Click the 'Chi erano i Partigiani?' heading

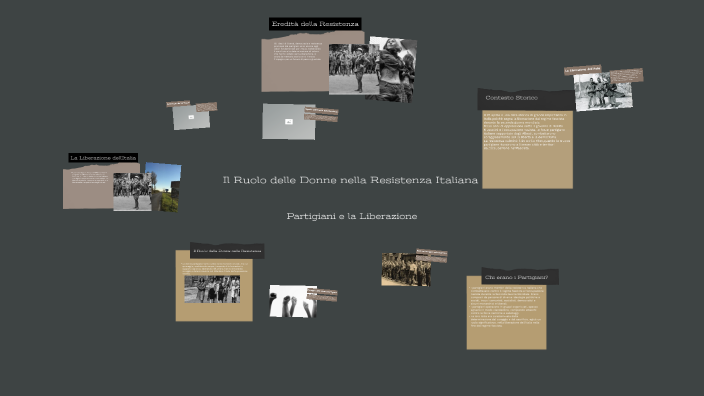point(516,277)
